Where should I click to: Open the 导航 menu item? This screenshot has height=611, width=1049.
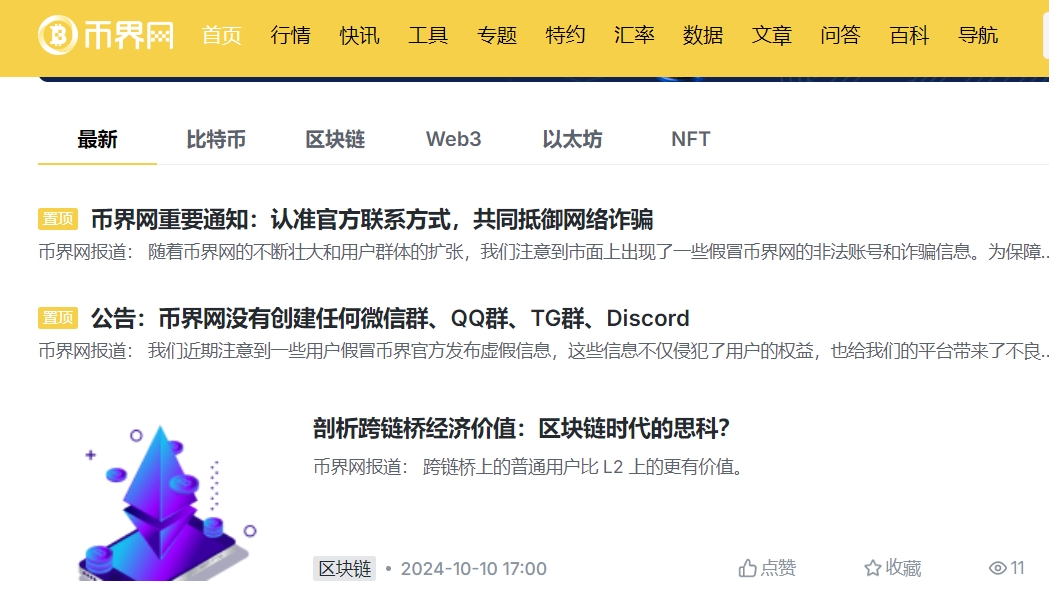978,35
